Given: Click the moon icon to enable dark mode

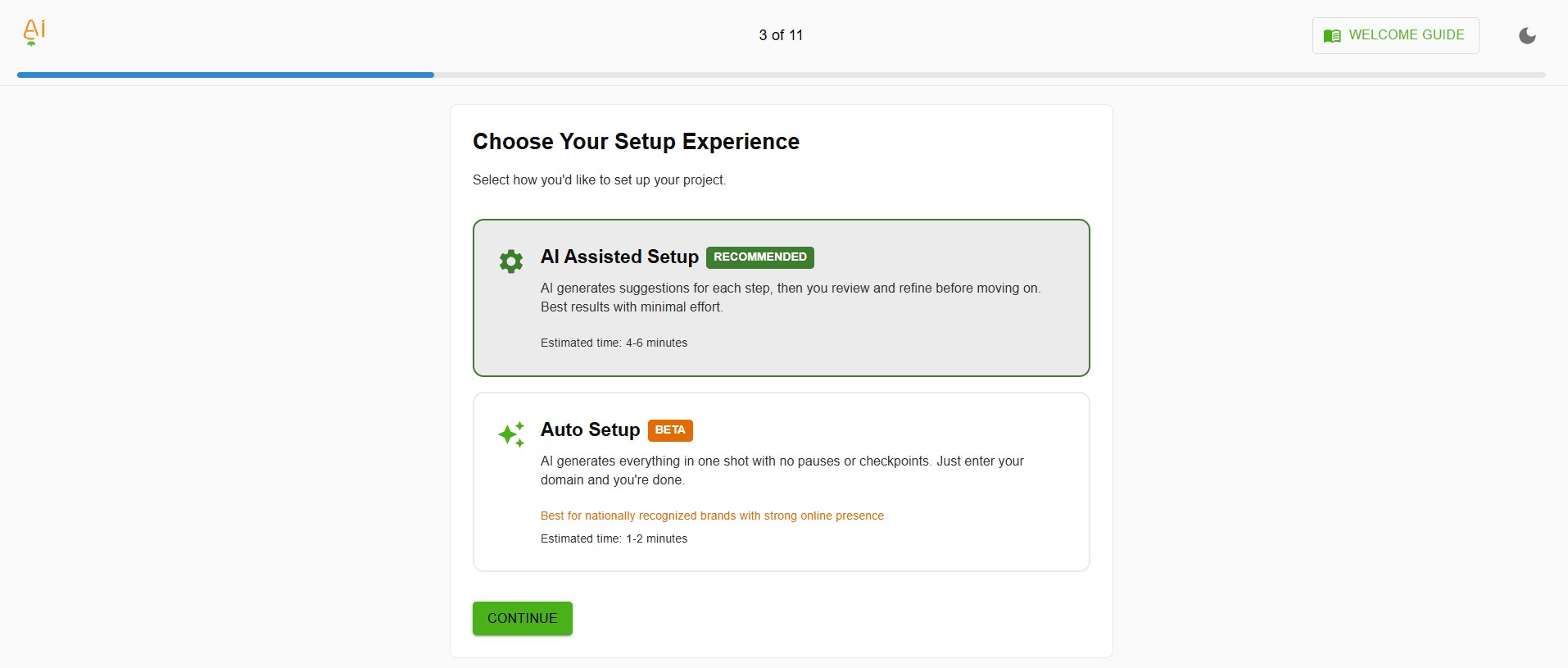Looking at the screenshot, I should click(1526, 35).
